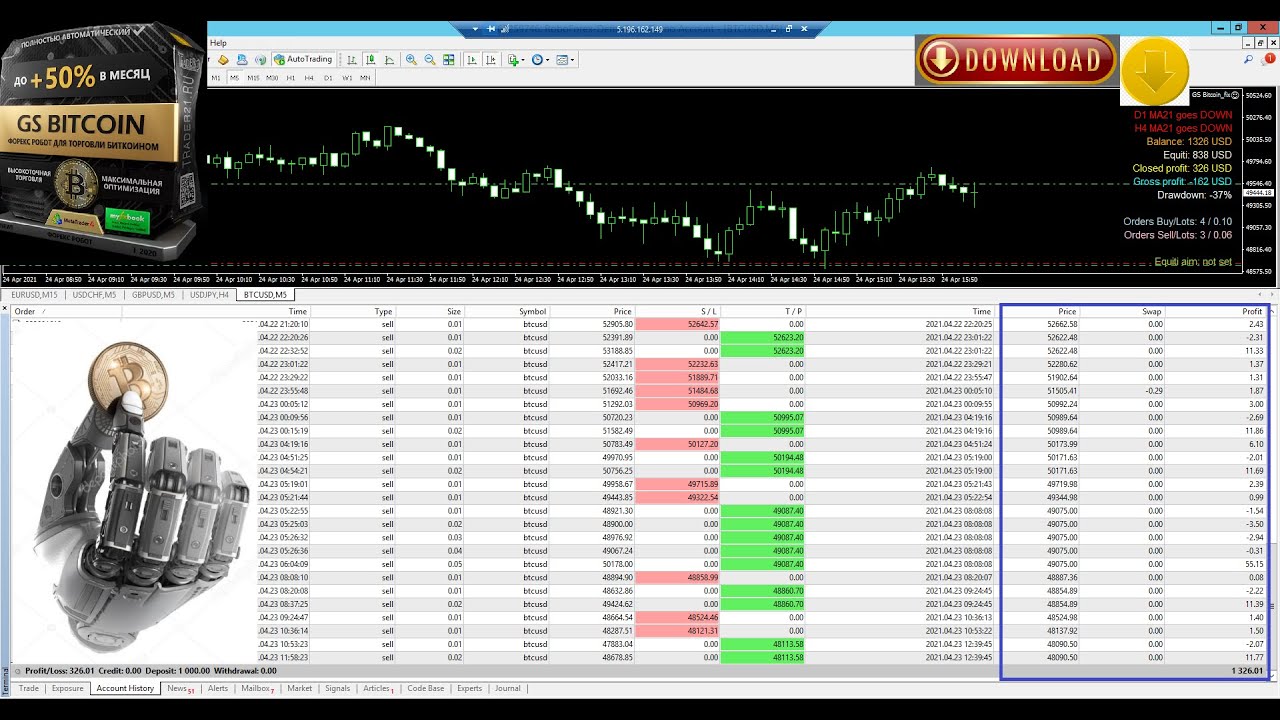1280x720 pixels.
Task: Toggle the chart shift icon
Action: (491, 59)
